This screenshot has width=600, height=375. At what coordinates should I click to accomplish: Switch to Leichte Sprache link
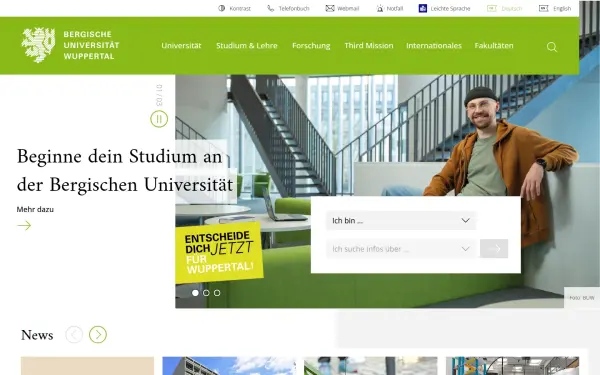450,8
